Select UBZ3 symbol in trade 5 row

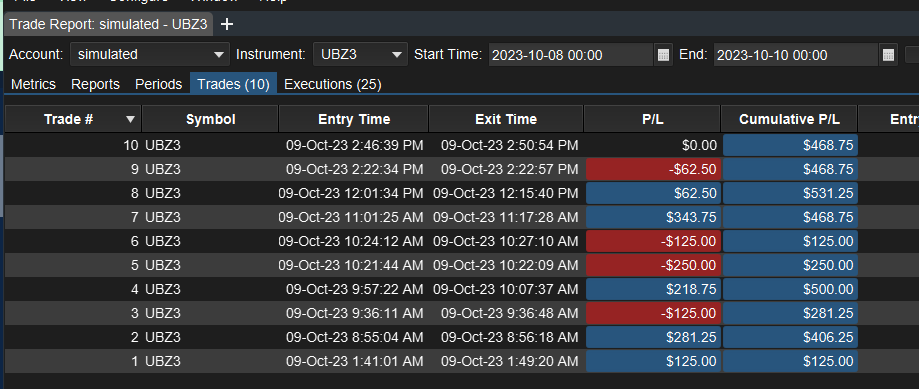tap(163, 265)
